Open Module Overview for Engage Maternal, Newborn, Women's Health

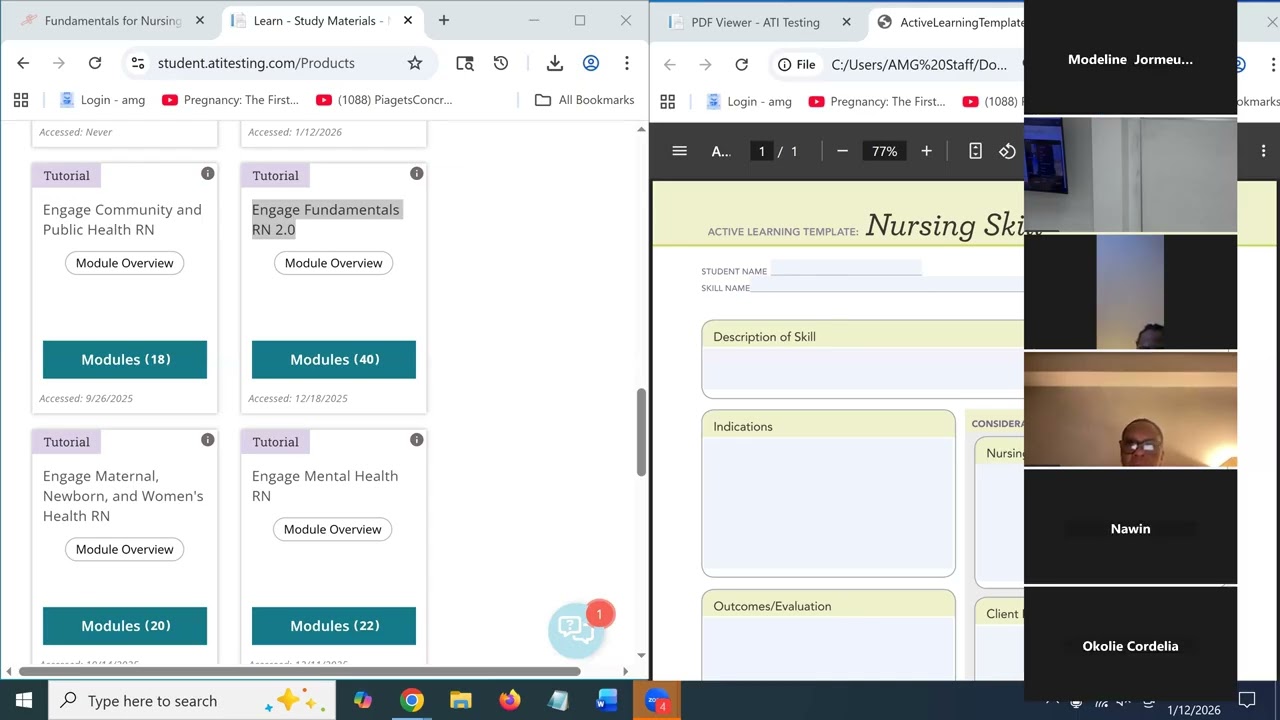[125, 549]
